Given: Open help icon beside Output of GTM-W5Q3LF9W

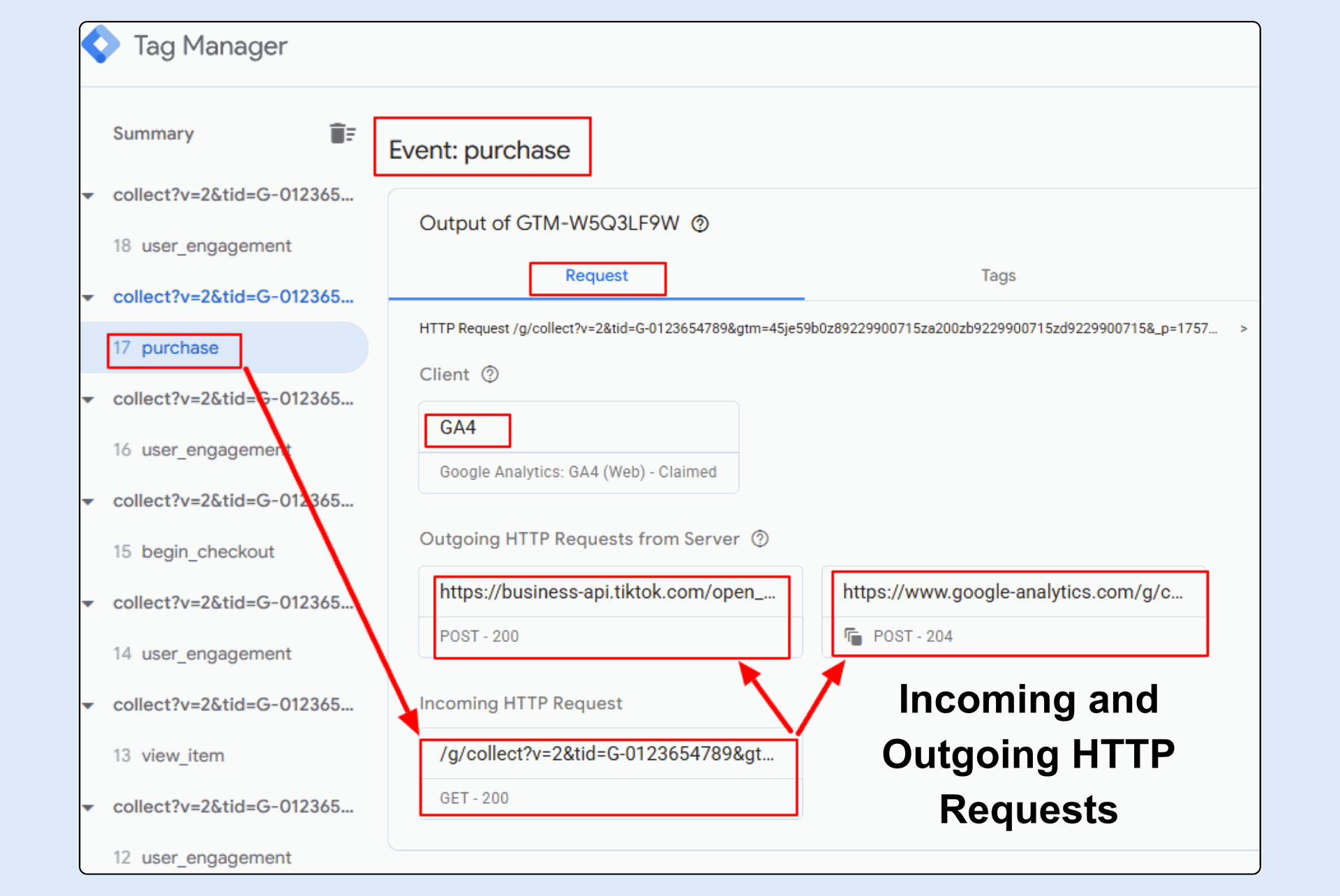Looking at the screenshot, I should [x=700, y=224].
